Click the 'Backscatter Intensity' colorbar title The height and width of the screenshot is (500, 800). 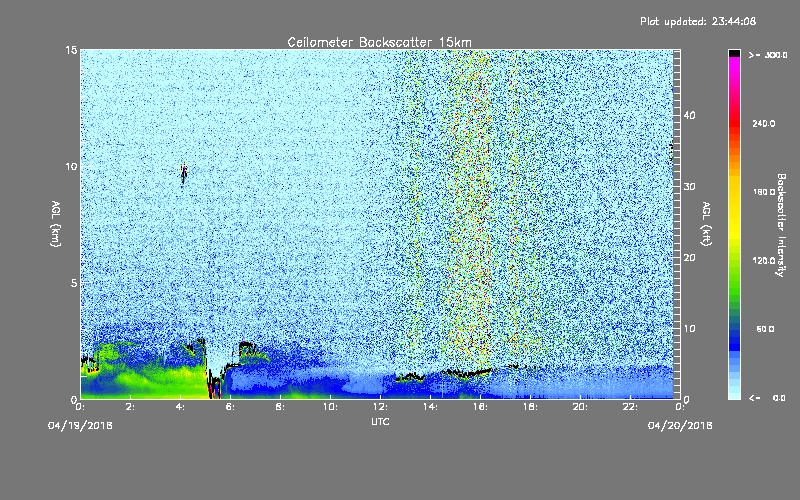point(781,225)
